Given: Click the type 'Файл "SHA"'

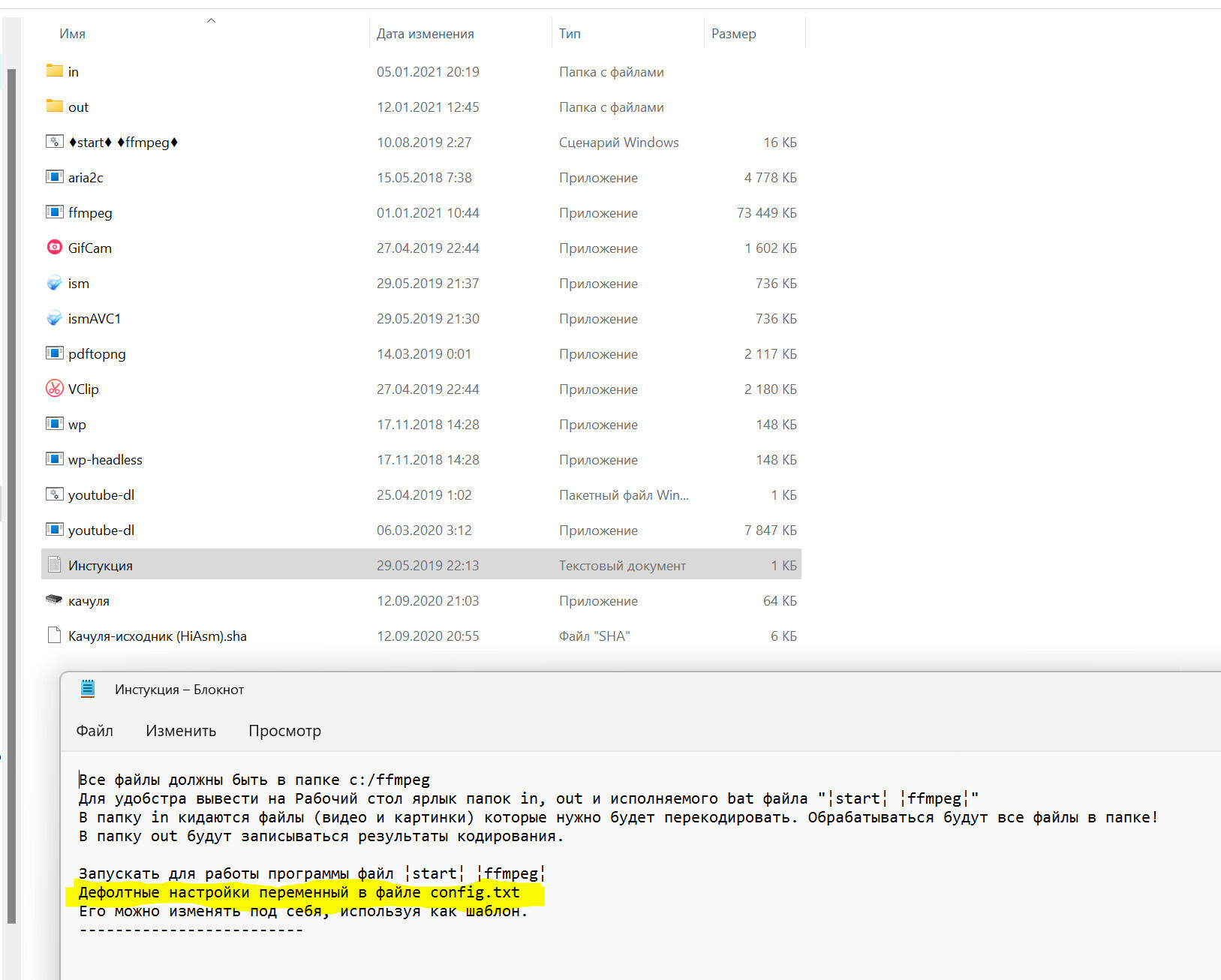Looking at the screenshot, I should [594, 636].
